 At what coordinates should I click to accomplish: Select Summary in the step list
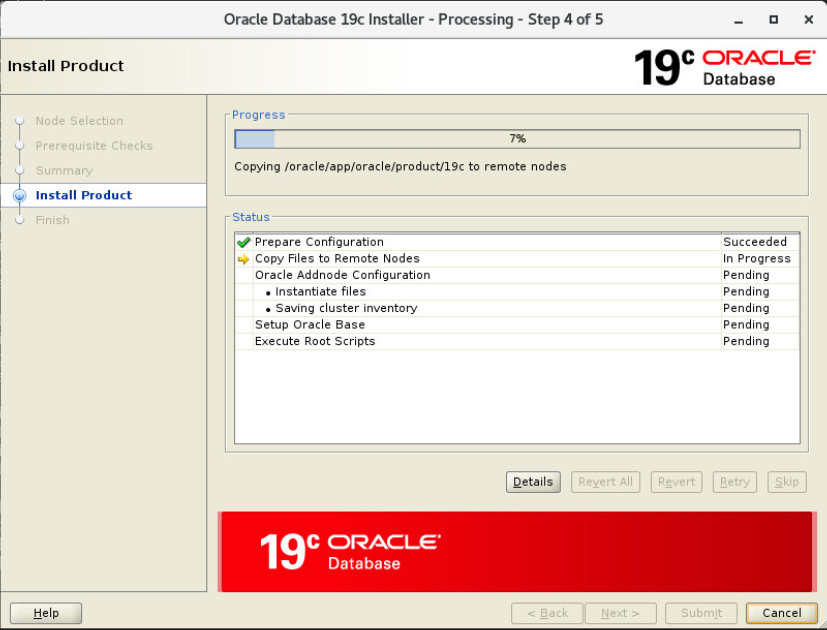tap(64, 170)
